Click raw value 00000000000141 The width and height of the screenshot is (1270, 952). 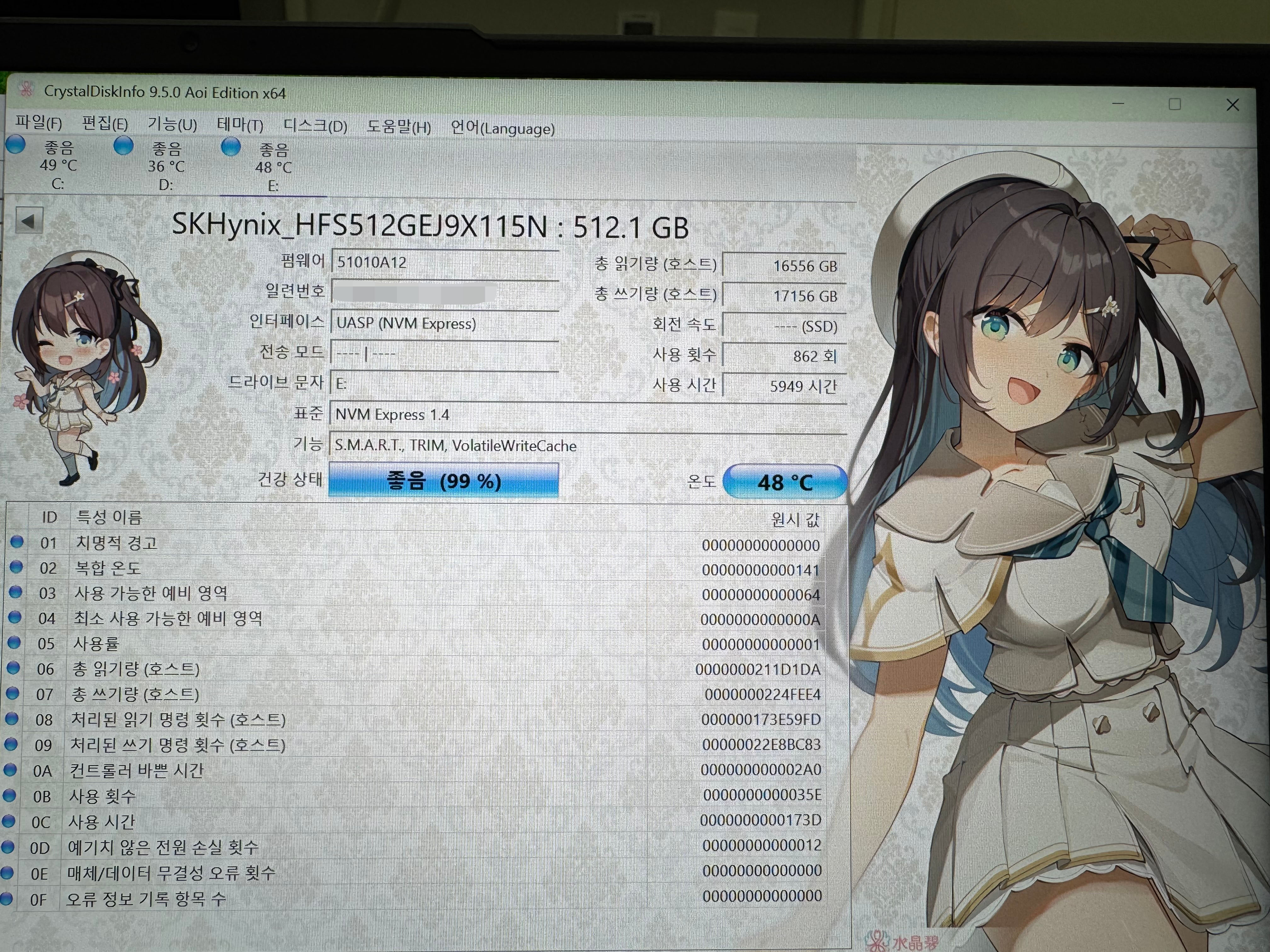click(761, 570)
